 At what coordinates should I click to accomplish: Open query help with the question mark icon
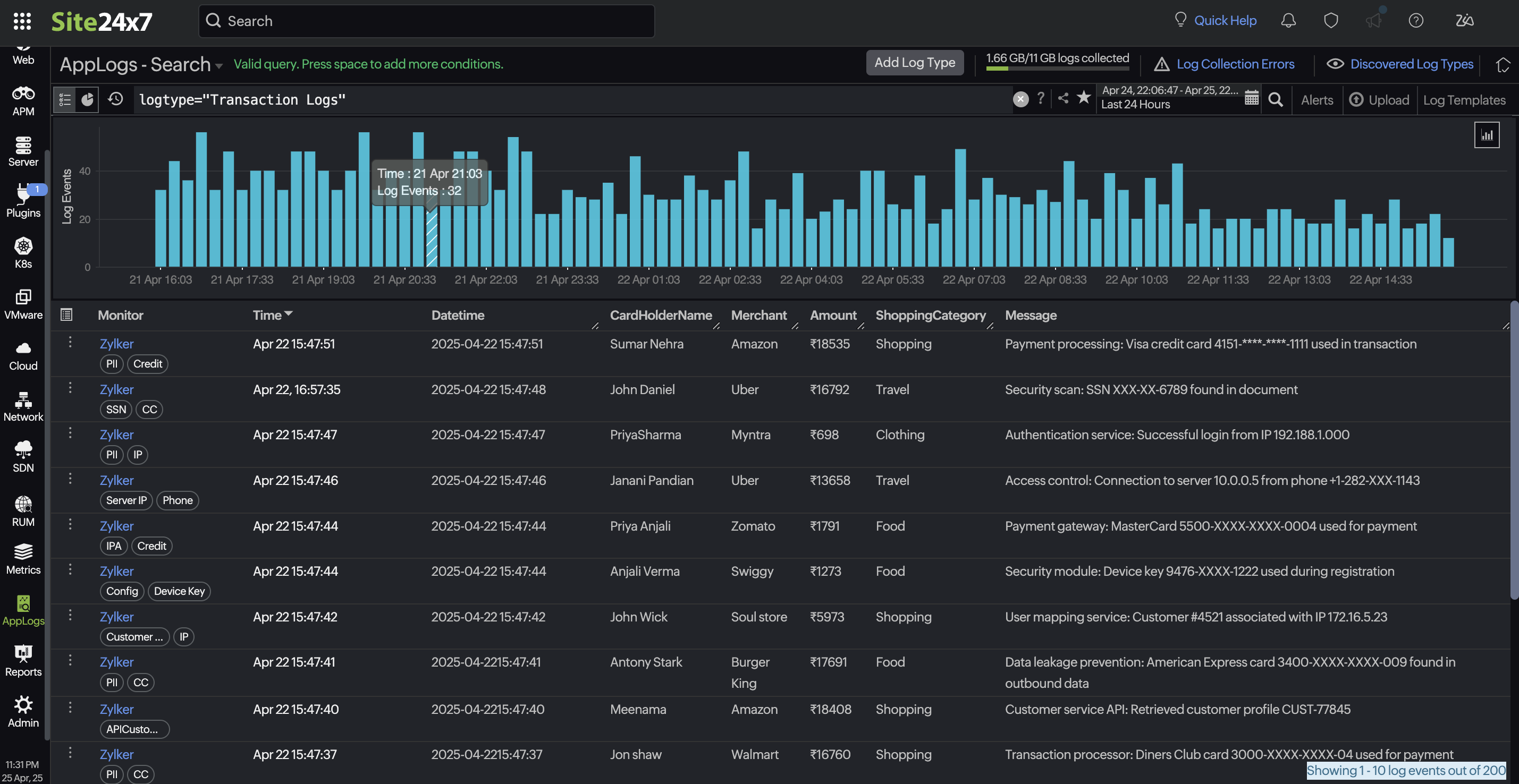[1041, 98]
